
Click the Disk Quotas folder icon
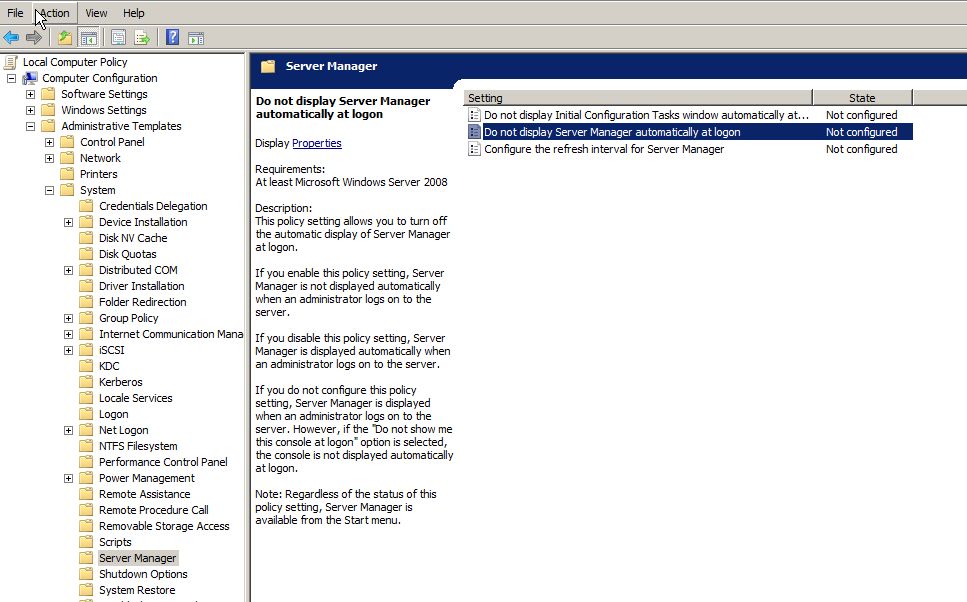click(x=86, y=254)
